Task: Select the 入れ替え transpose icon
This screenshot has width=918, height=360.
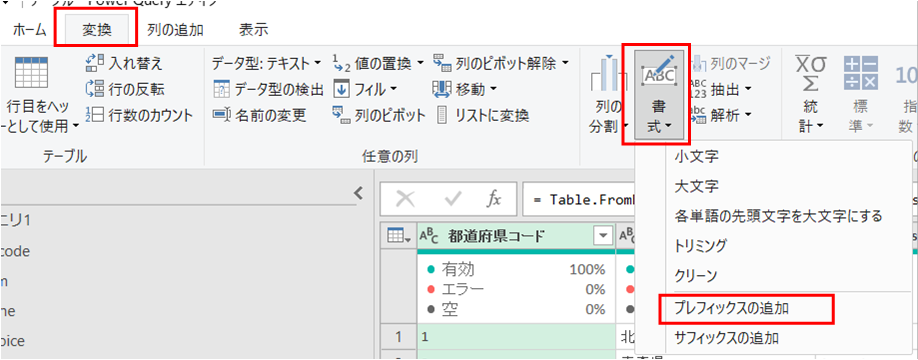Action: [96, 63]
